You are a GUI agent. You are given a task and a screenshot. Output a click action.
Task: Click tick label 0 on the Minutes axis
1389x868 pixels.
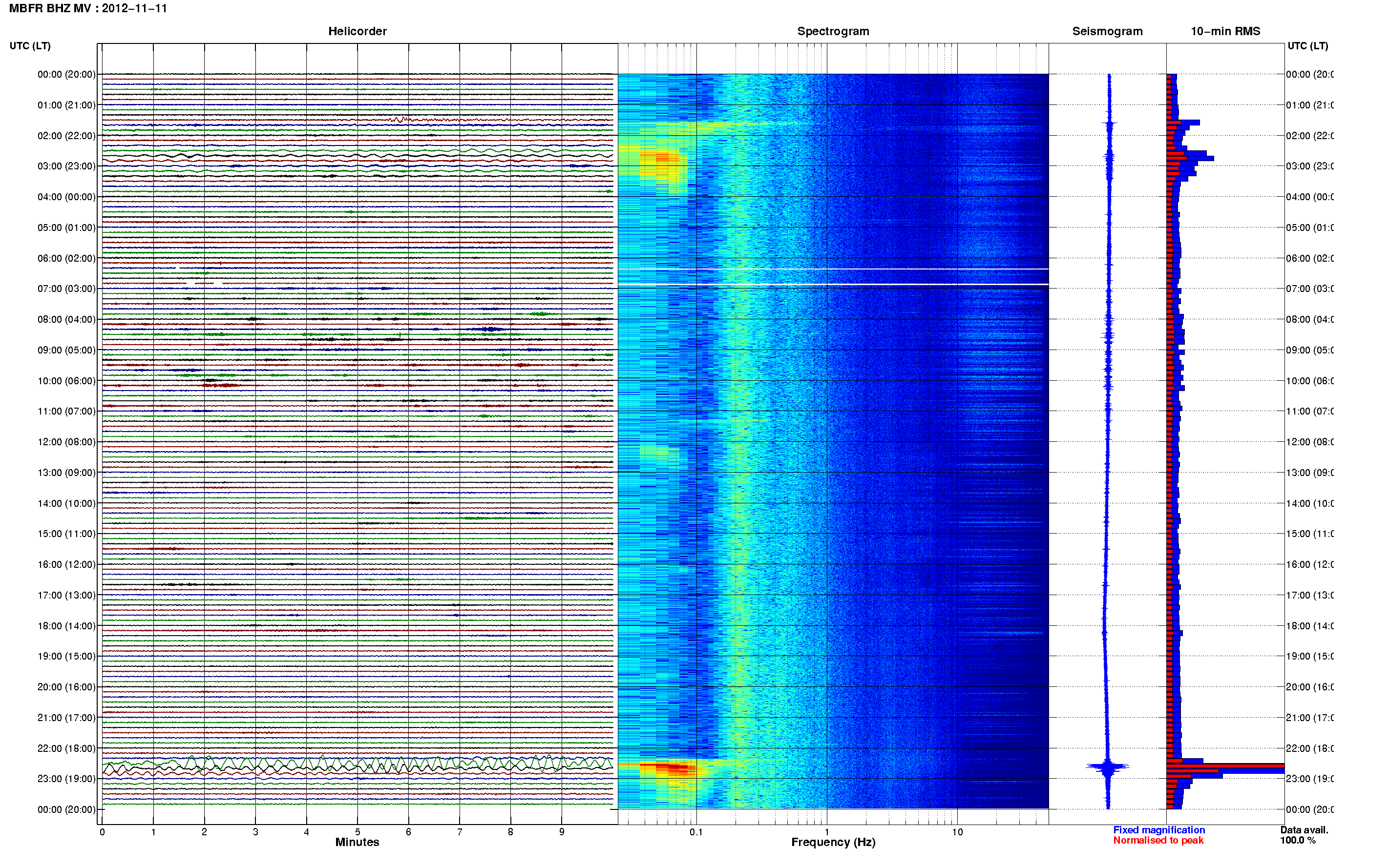pyautogui.click(x=102, y=832)
